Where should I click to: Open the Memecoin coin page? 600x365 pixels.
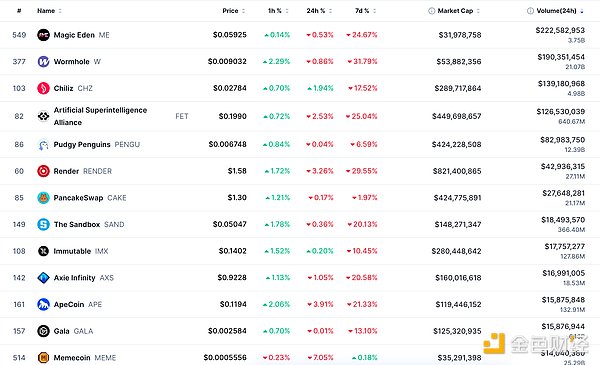tap(72, 358)
